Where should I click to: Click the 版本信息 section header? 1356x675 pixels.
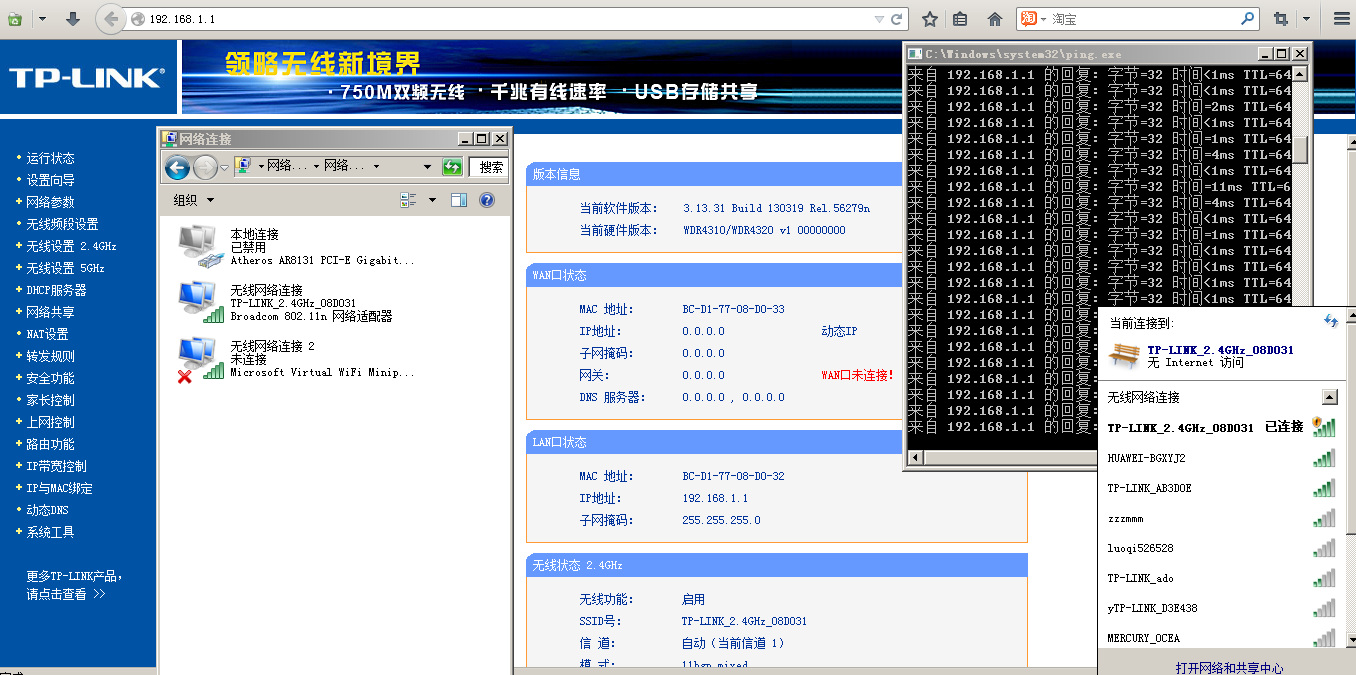[x=715, y=174]
